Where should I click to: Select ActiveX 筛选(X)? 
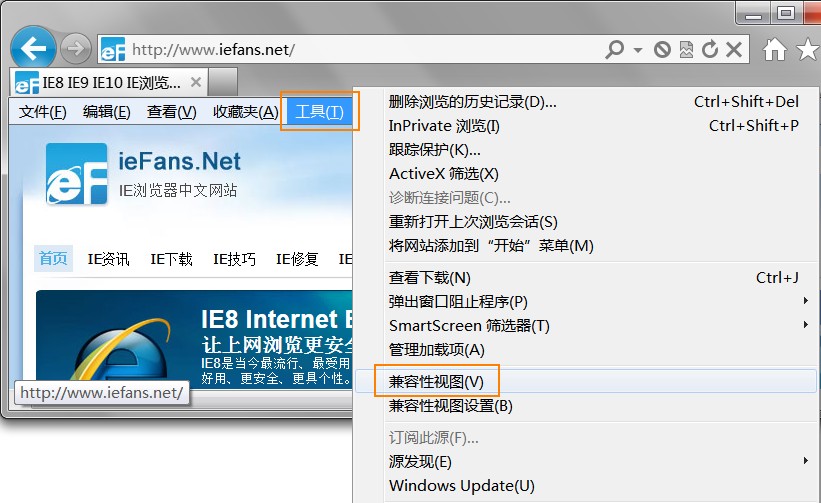point(585,174)
